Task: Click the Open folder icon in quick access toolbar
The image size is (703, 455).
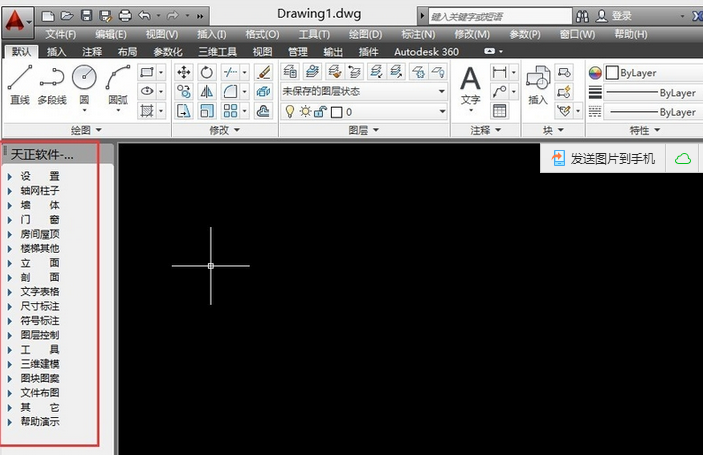Action: point(67,16)
